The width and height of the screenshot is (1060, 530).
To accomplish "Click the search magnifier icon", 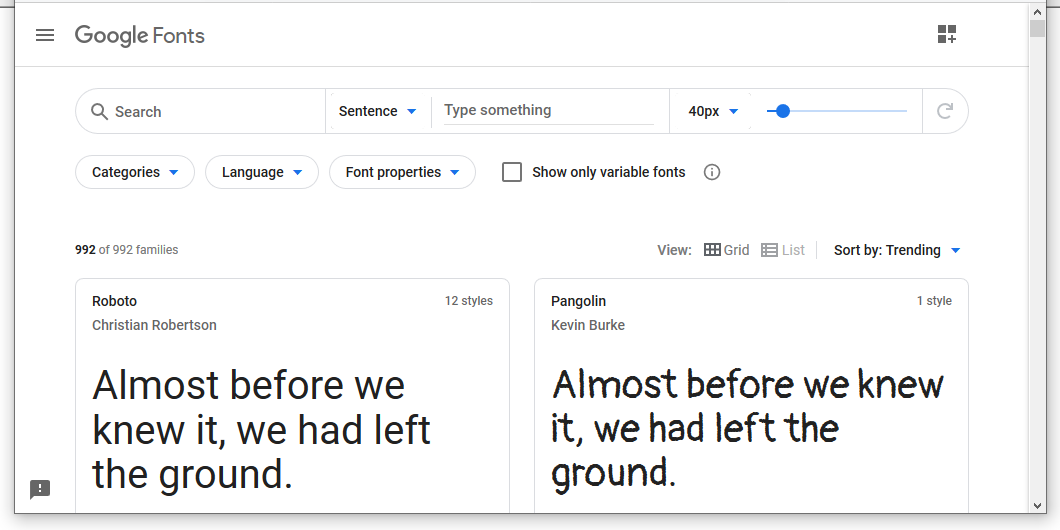I will click(x=99, y=112).
